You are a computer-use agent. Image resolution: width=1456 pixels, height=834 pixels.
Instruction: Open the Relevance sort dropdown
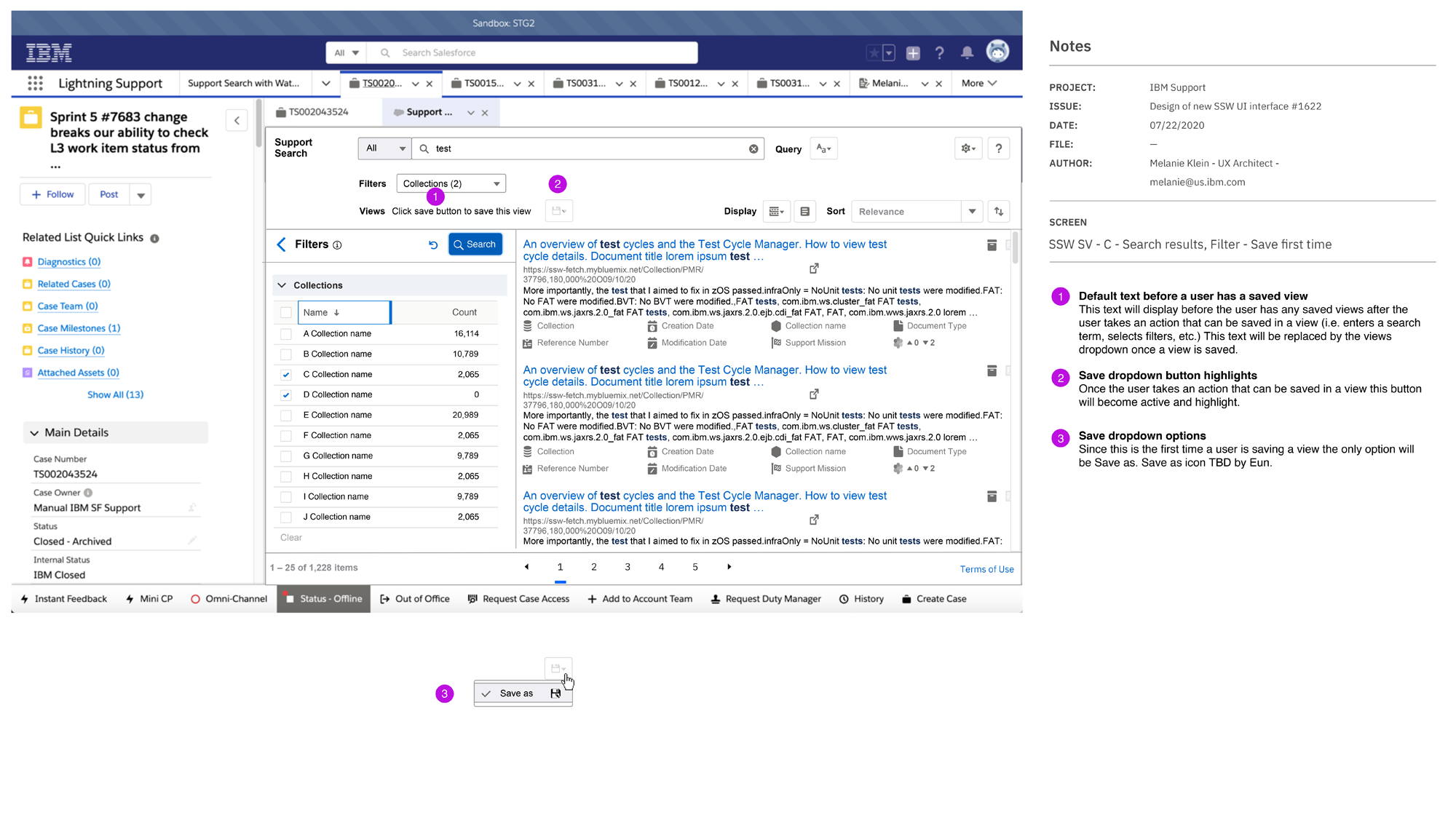[x=917, y=212]
